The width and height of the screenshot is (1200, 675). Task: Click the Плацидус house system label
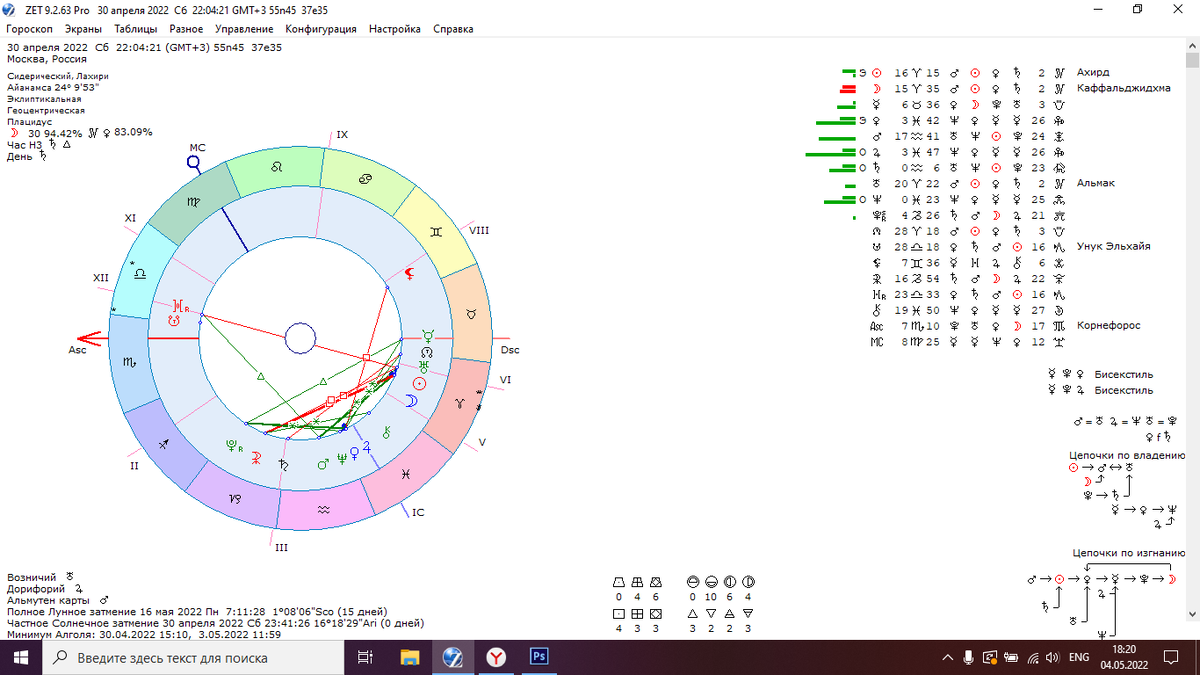click(x=29, y=121)
